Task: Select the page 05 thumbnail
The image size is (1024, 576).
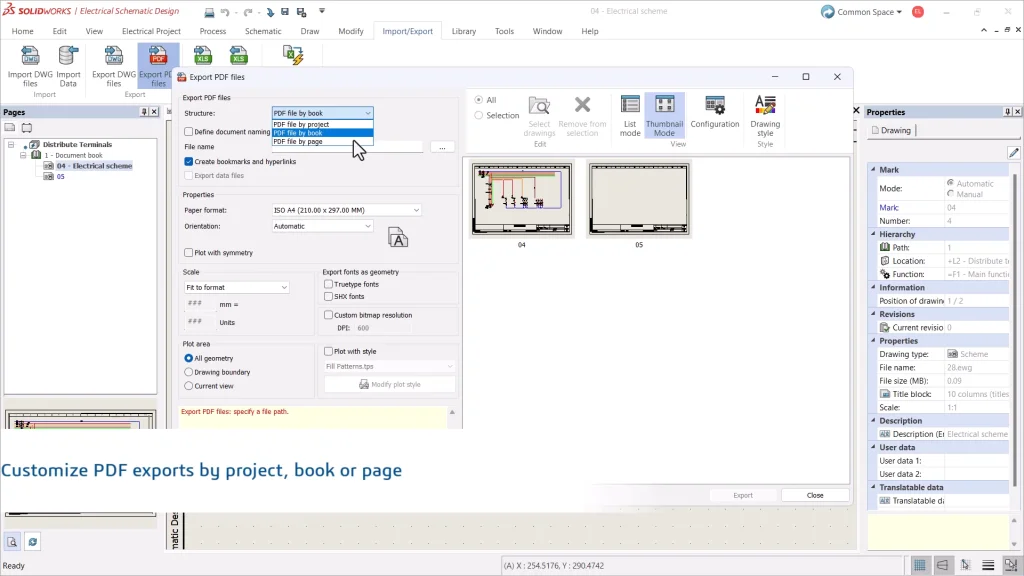Action: [638, 199]
